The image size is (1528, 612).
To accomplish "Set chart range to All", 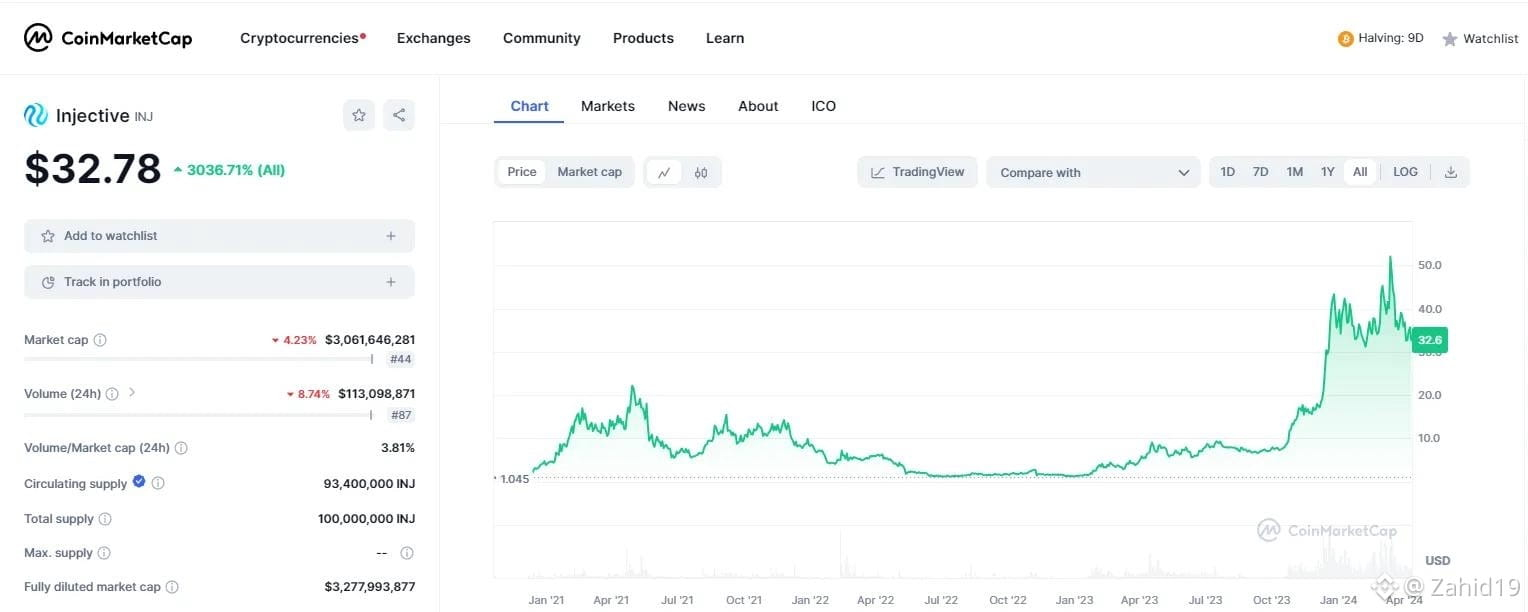I will [1360, 172].
